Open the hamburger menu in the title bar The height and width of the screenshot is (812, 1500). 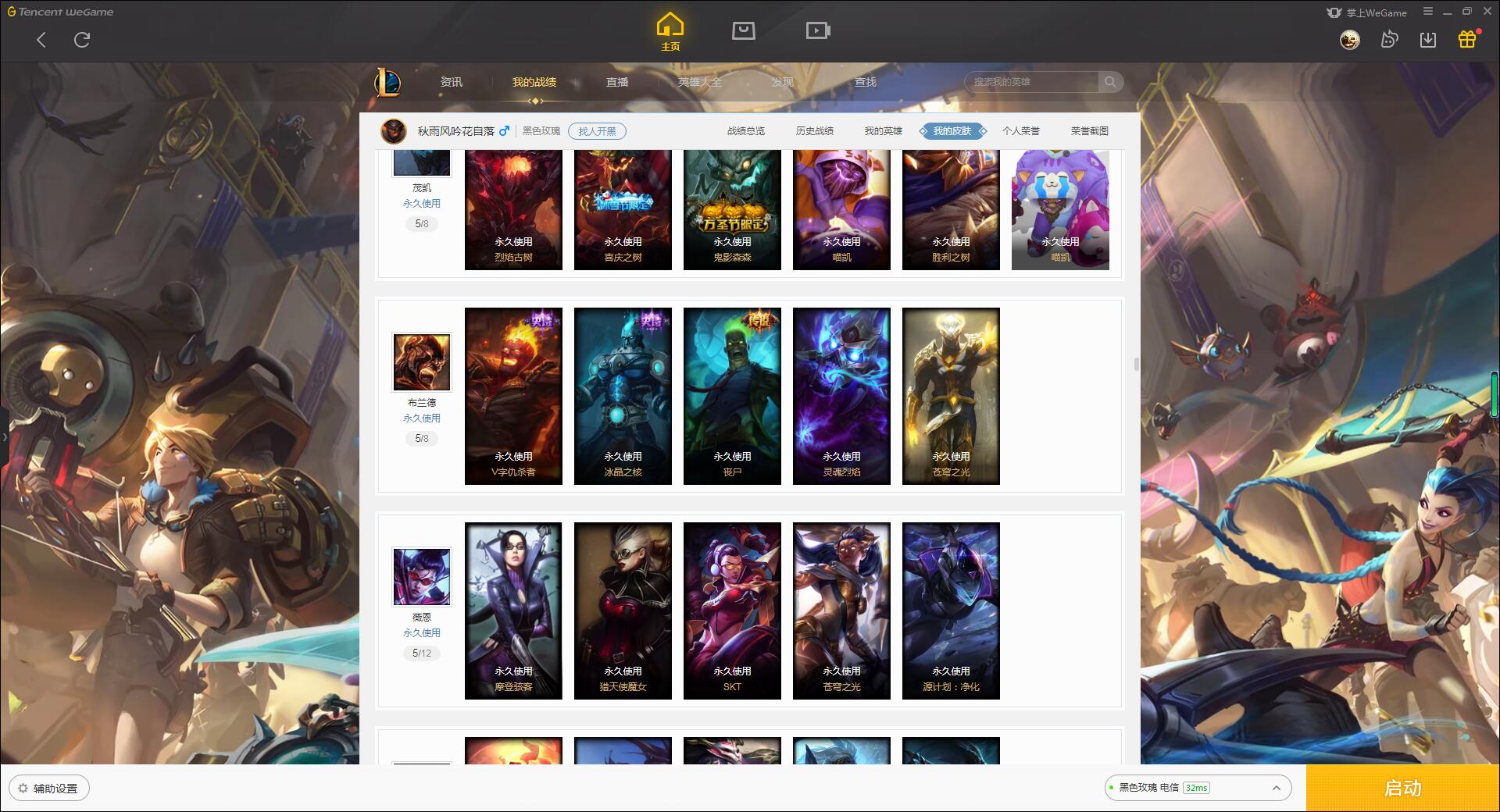[1428, 12]
